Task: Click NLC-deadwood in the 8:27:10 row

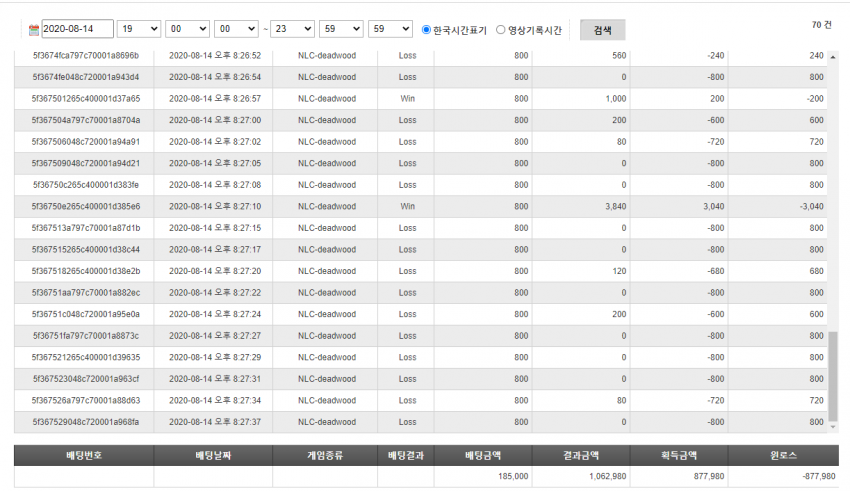Action: (x=327, y=206)
